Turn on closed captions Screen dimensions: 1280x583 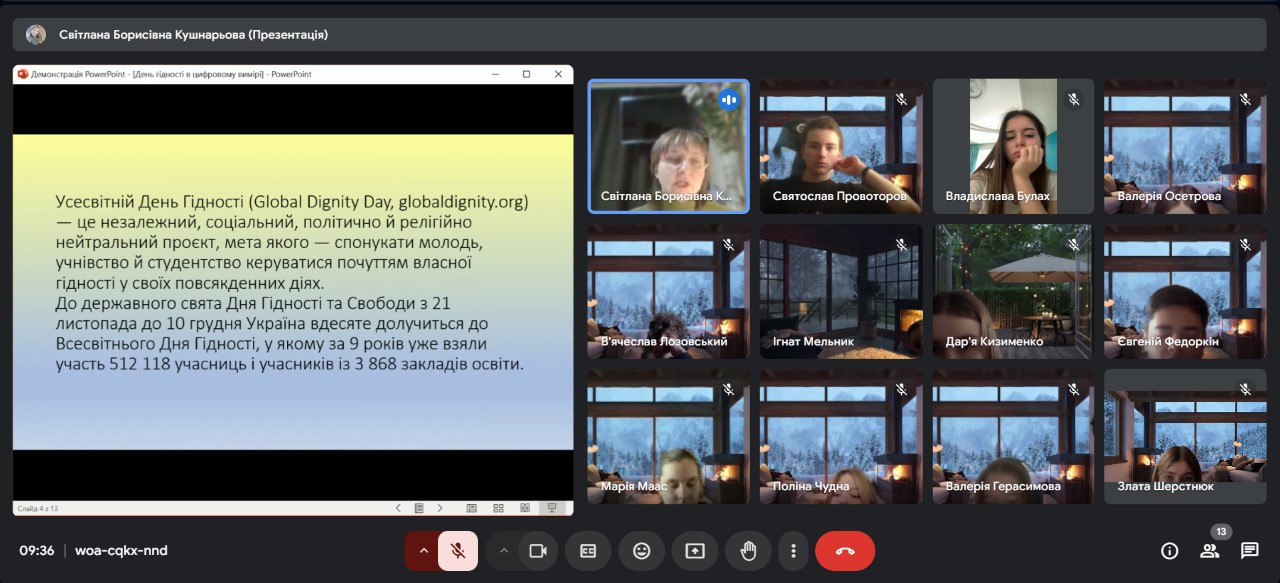pos(588,551)
